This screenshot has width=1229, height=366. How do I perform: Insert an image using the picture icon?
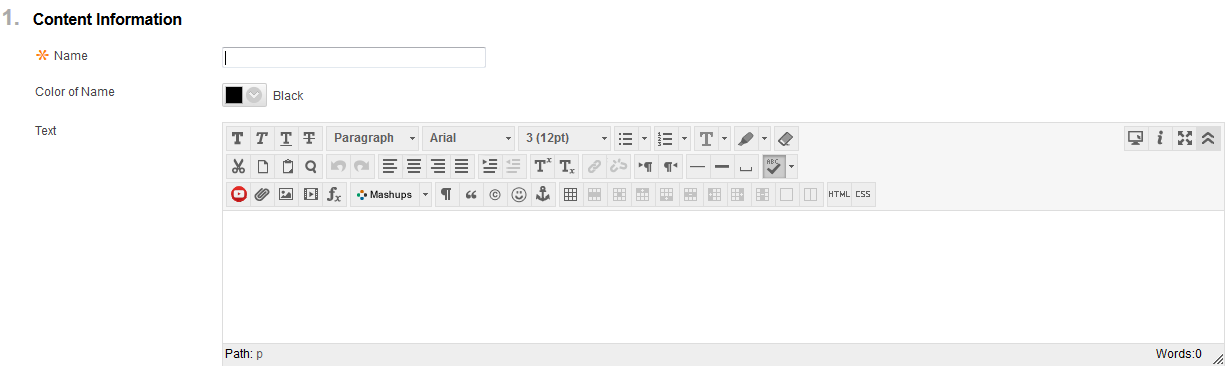pos(286,195)
